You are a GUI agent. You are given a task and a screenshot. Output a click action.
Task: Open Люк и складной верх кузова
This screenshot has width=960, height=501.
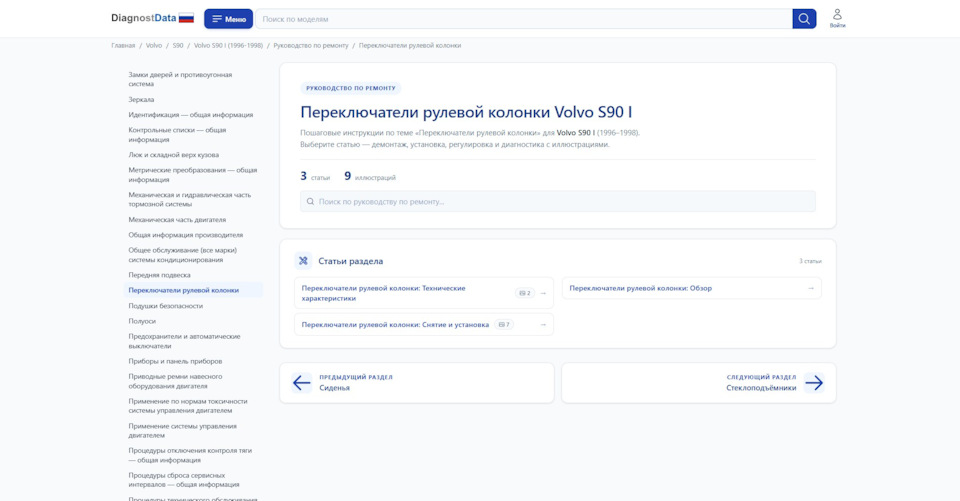click(x=193, y=155)
